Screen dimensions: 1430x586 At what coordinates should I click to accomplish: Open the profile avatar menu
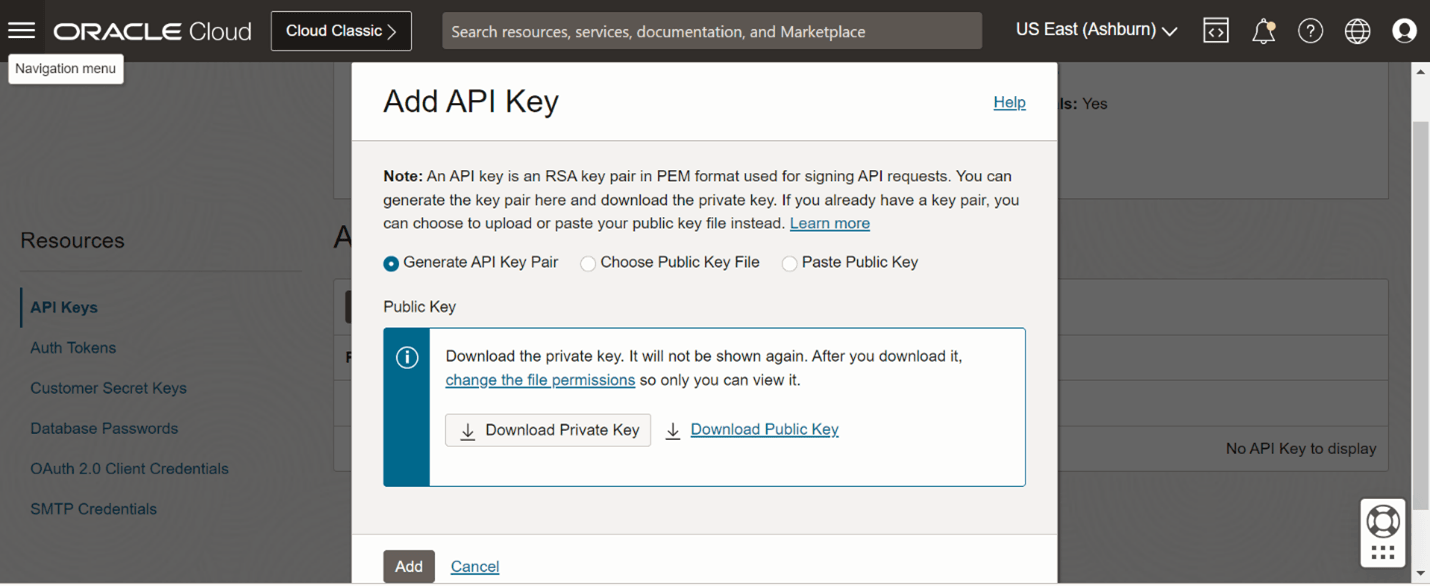pyautogui.click(x=1404, y=30)
